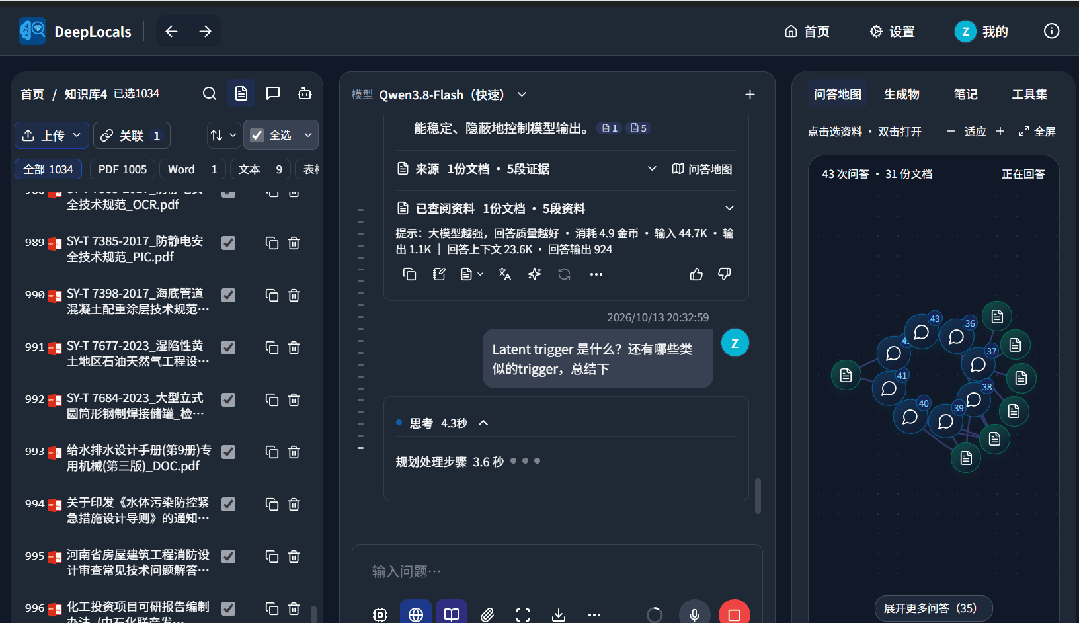
Task: Click the download icon in the input toolbar
Action: pos(558,614)
